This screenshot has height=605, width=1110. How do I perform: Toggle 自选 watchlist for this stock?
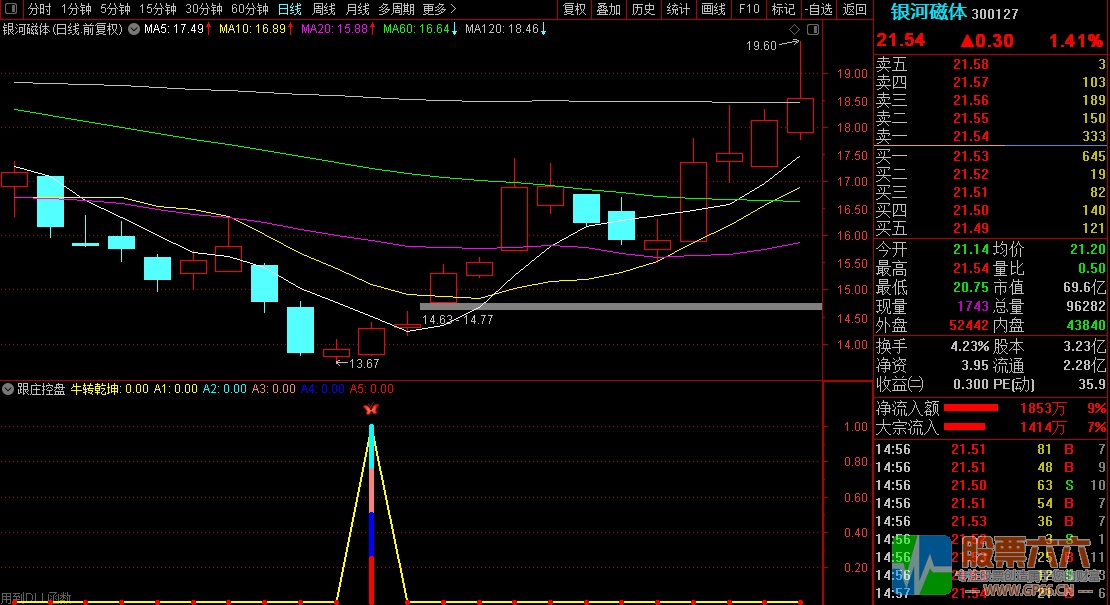click(x=818, y=9)
